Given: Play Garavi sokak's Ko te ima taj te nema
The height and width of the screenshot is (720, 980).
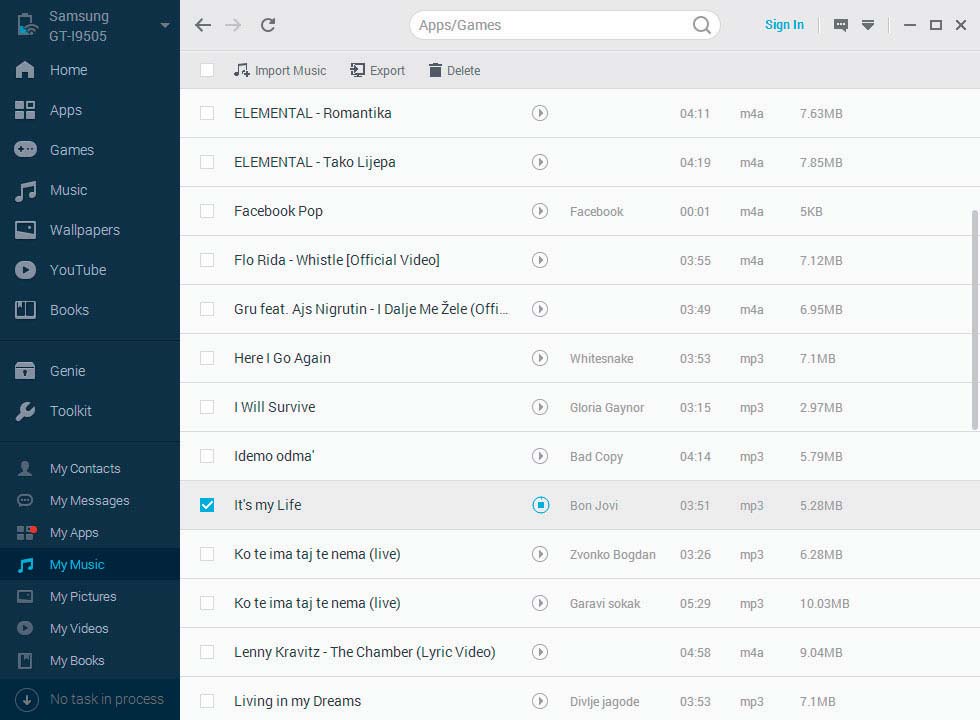Looking at the screenshot, I should click(540, 603).
